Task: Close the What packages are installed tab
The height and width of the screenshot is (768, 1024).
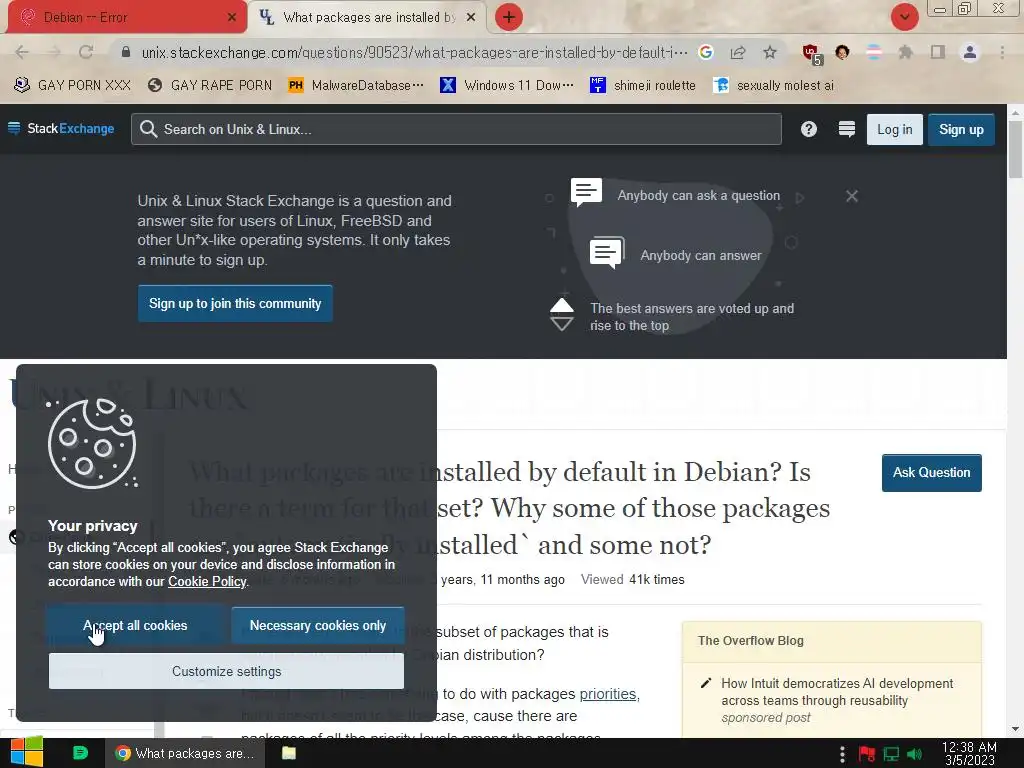Action: pos(471,18)
